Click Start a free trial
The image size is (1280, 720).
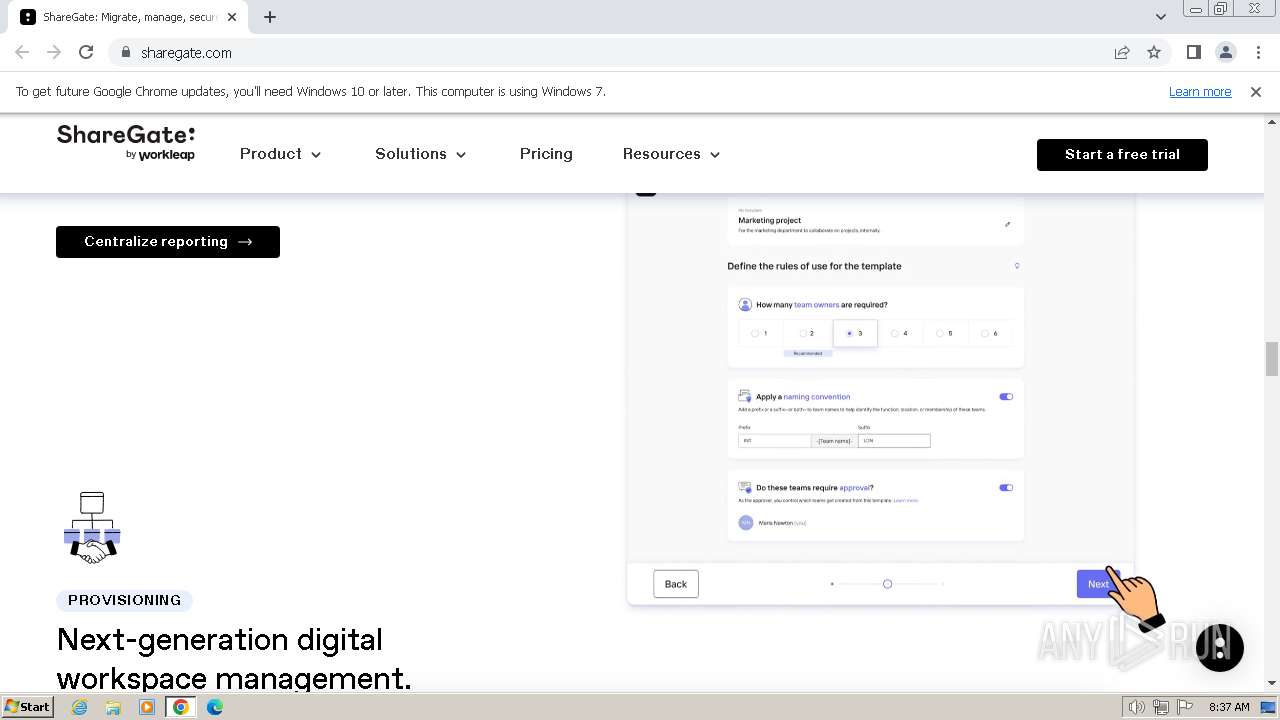1122,154
